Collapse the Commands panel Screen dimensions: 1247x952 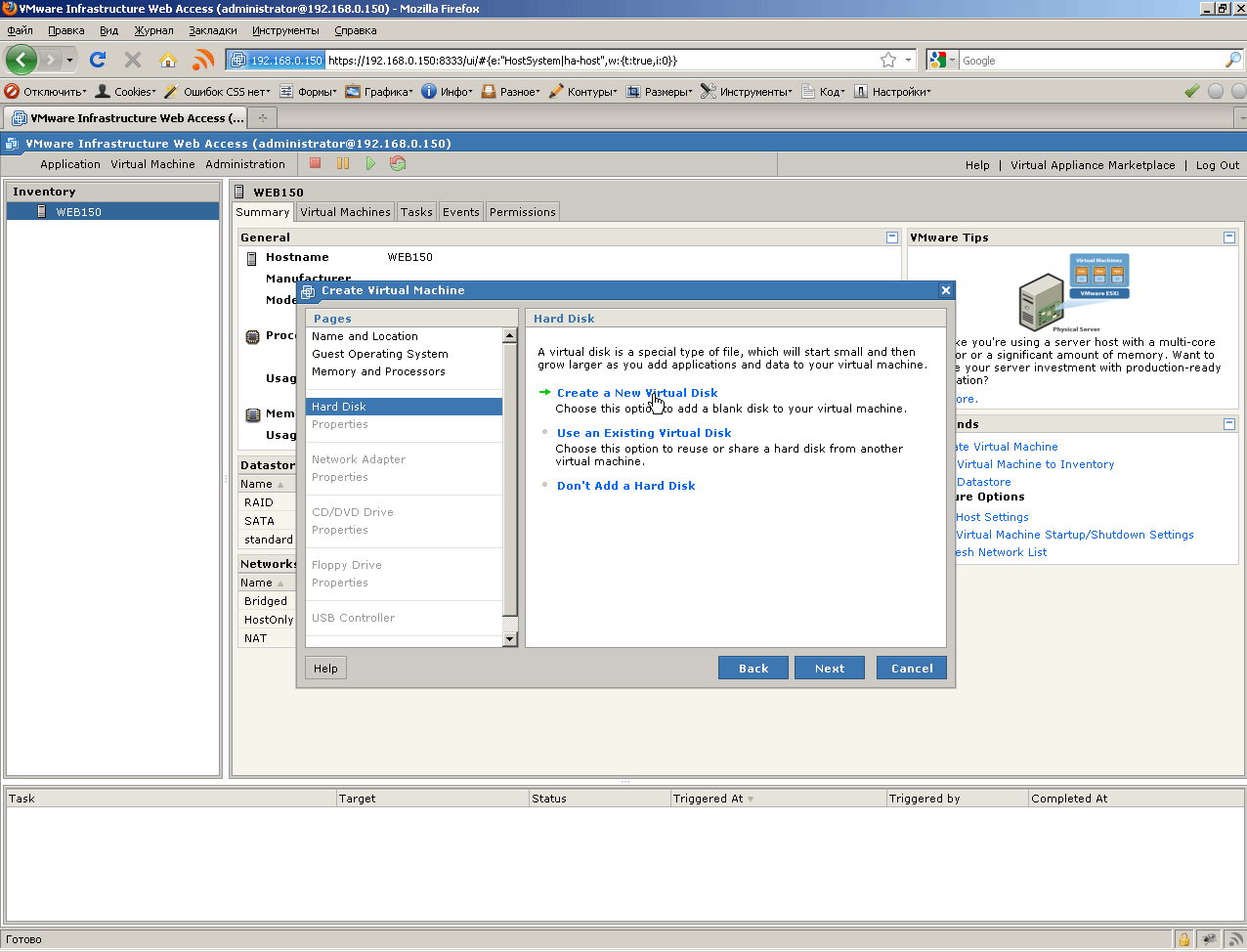point(1229,423)
